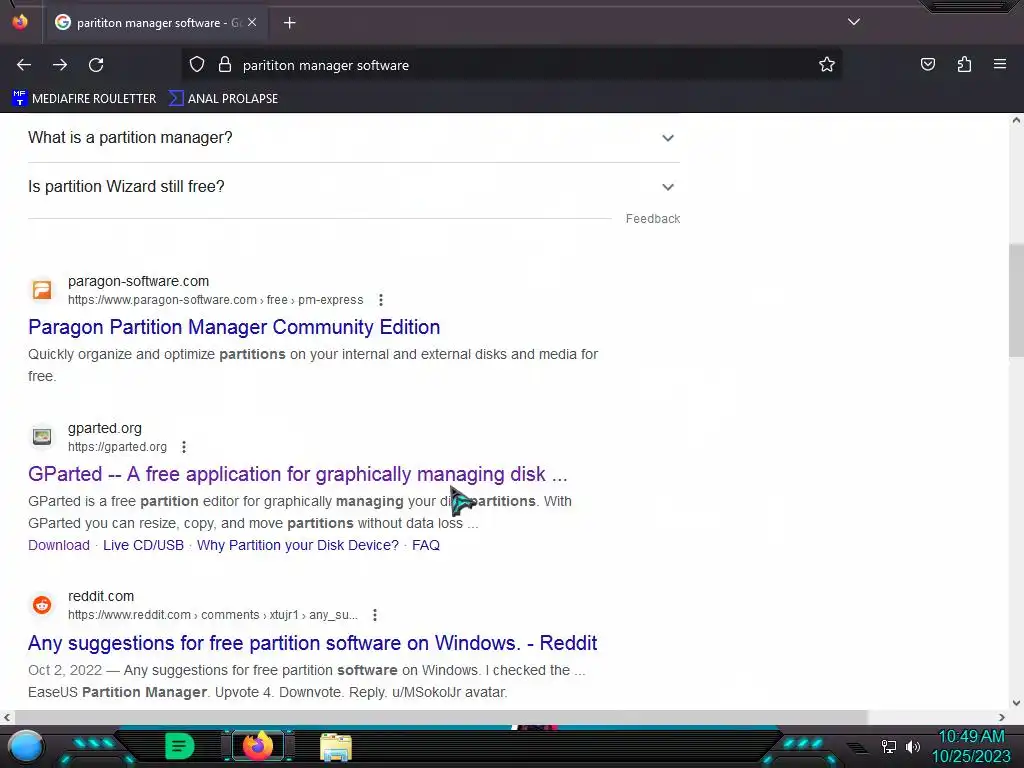Open more options for Reddit result
Viewport: 1024px width, 768px height.
[x=375, y=615]
